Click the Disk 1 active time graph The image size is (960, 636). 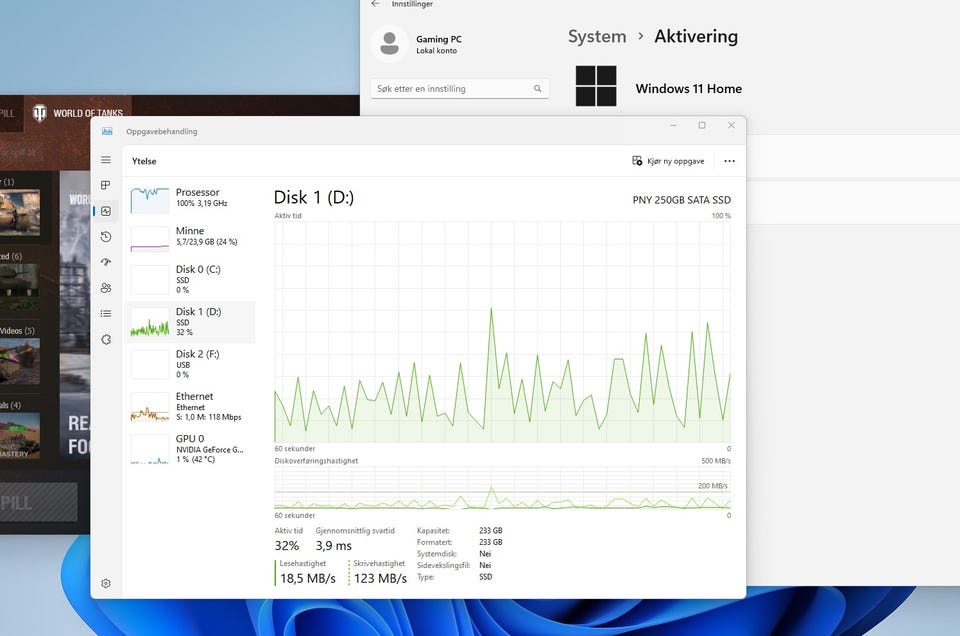coord(502,332)
